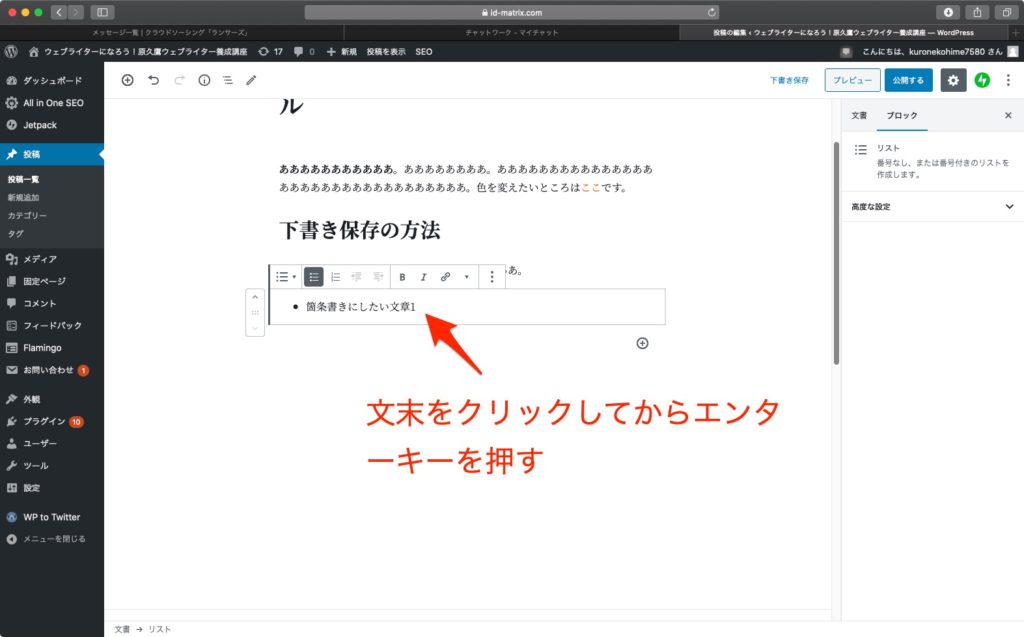The height and width of the screenshot is (637, 1024).
Task: Open the list block type switcher
Action: tap(286, 277)
